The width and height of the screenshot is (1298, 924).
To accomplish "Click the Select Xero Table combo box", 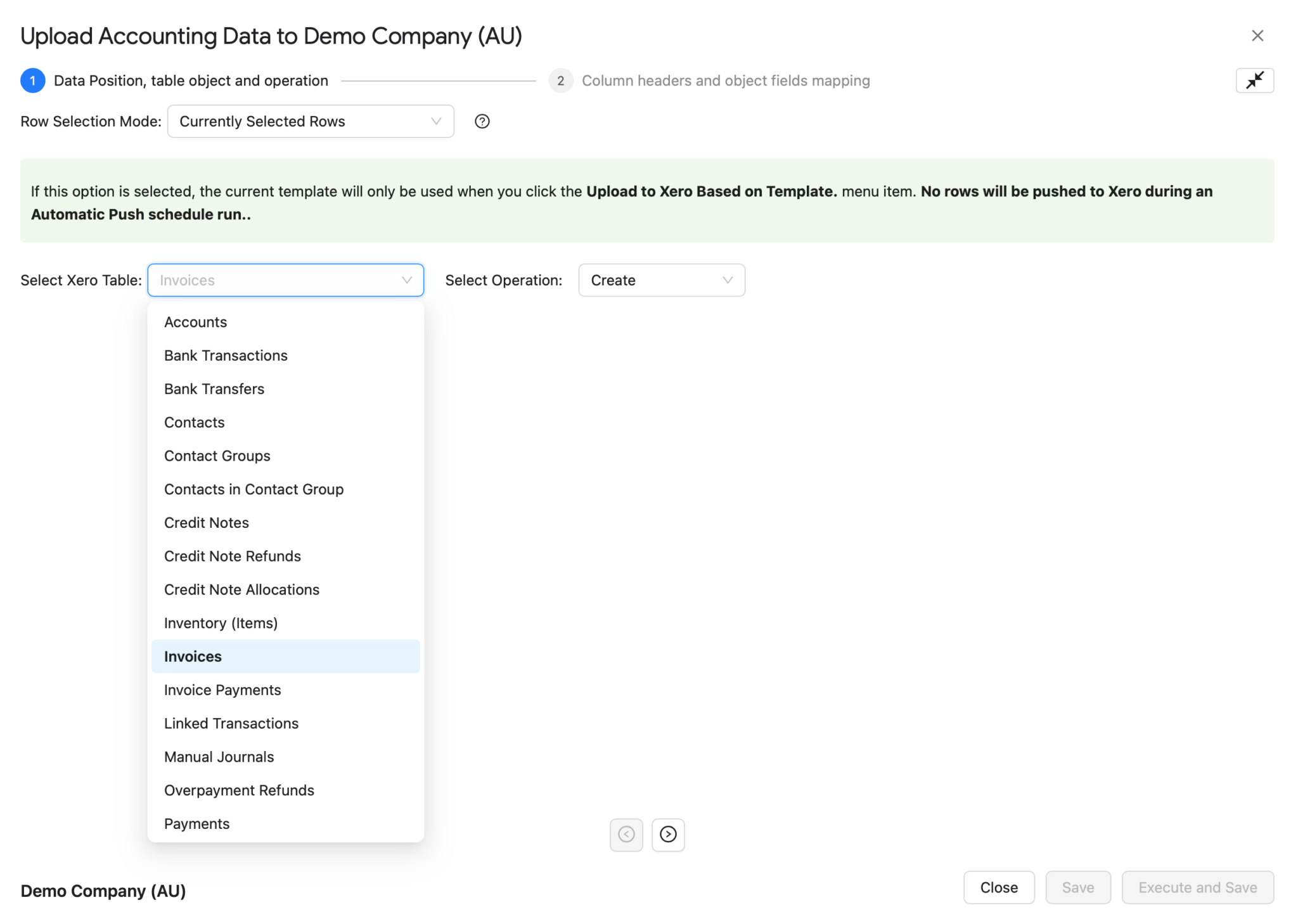I will [285, 280].
